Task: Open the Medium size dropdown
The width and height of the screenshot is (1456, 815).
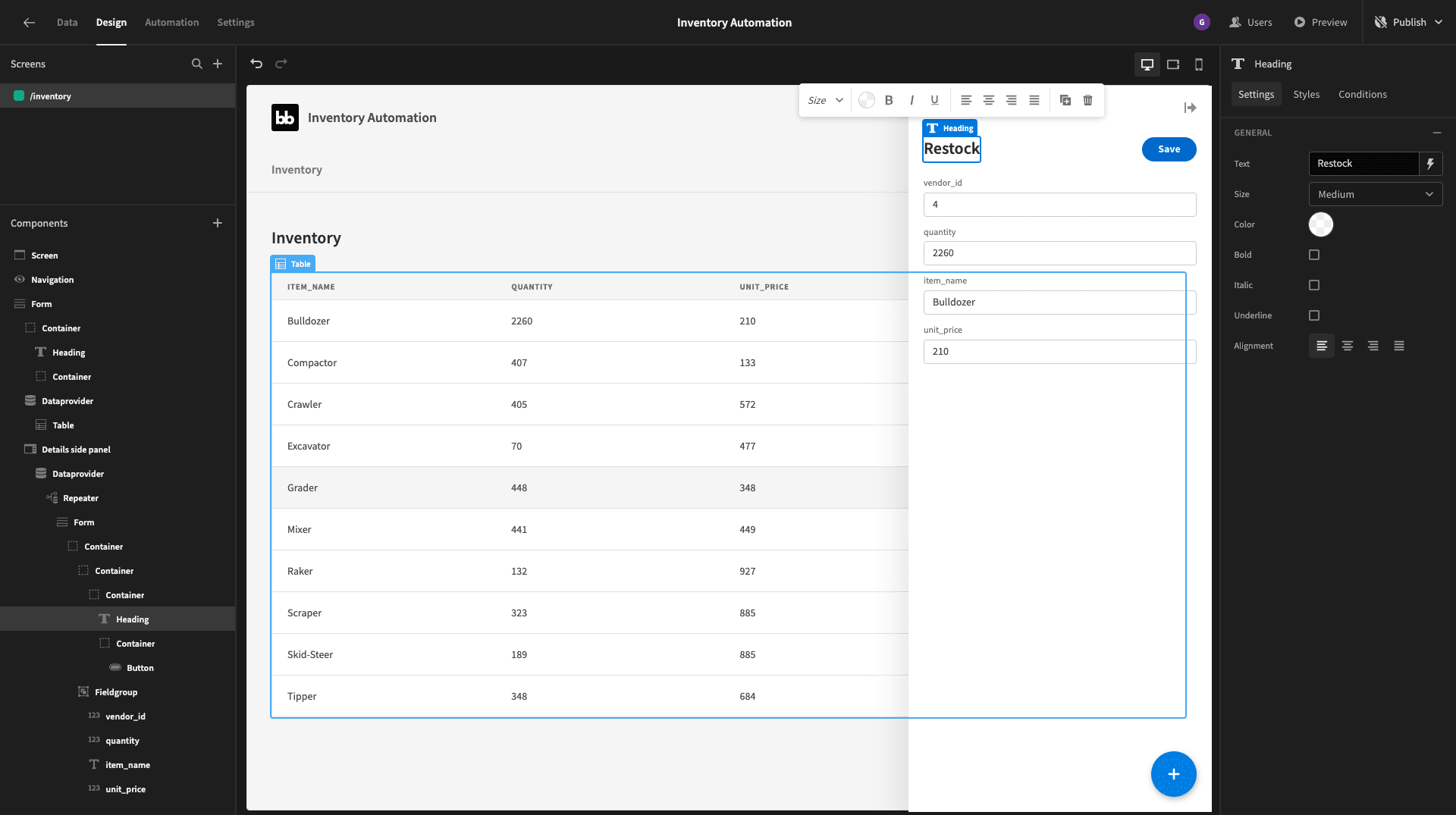Action: (x=1376, y=194)
